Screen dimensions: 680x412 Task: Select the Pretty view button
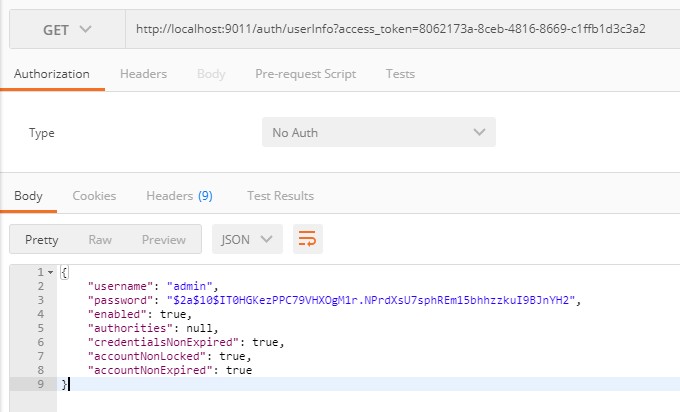coord(42,240)
